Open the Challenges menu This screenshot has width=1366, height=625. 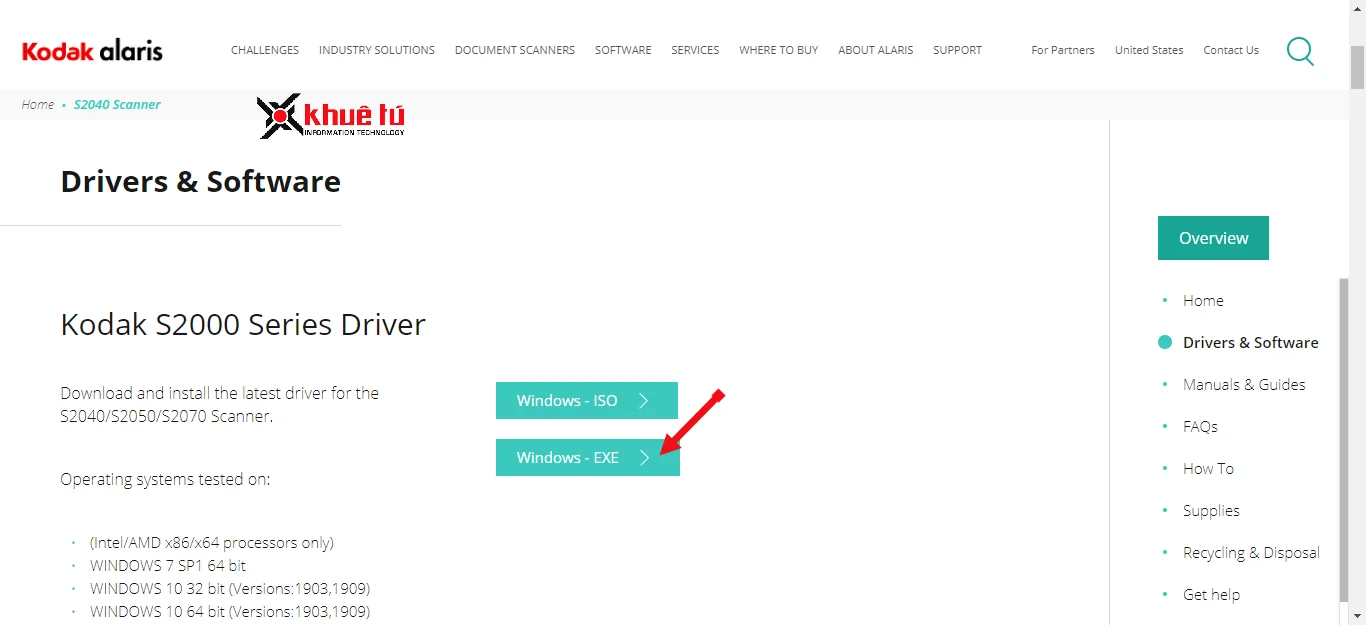click(265, 50)
